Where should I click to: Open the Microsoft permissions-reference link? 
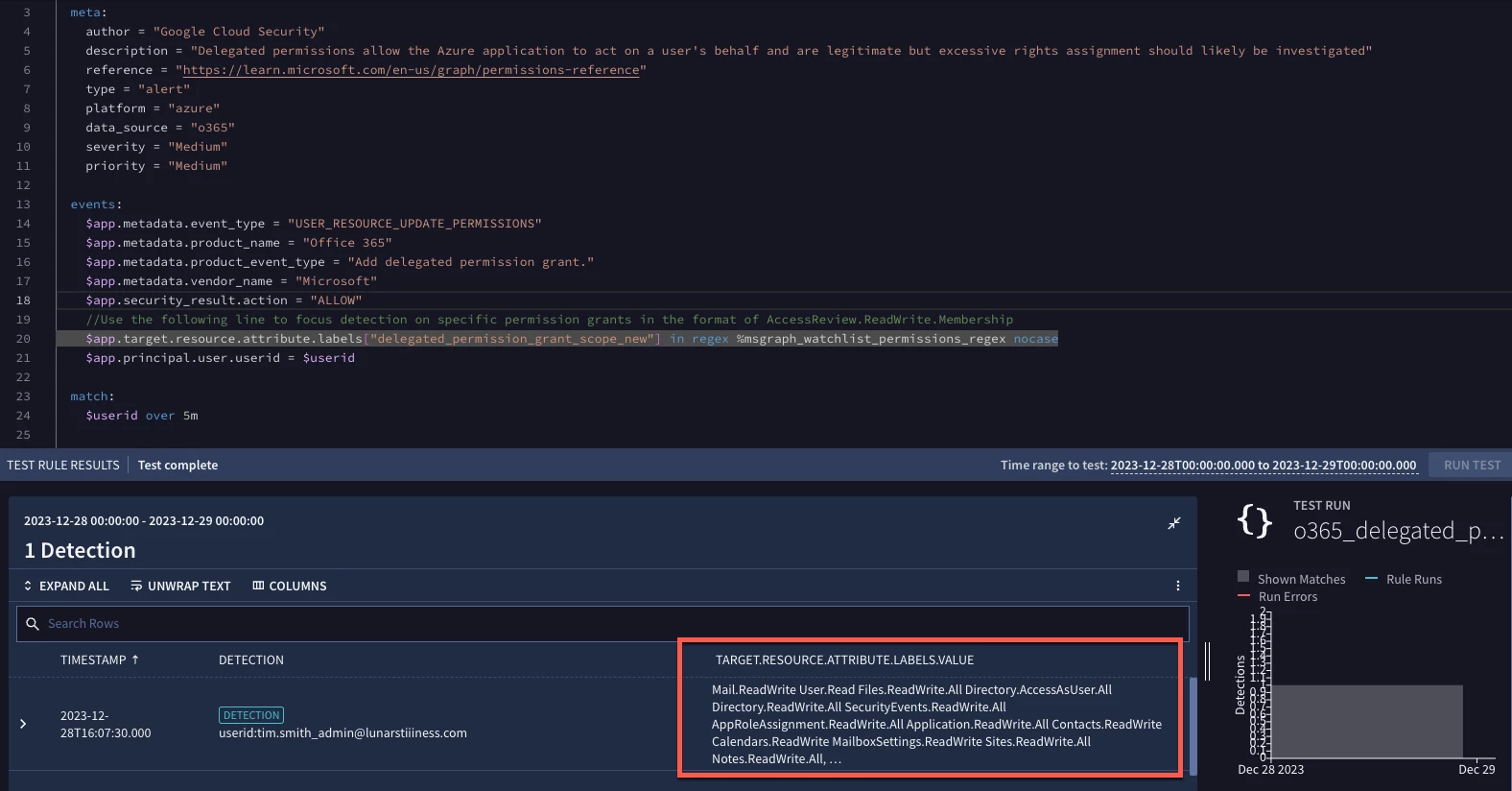pyautogui.click(x=411, y=70)
